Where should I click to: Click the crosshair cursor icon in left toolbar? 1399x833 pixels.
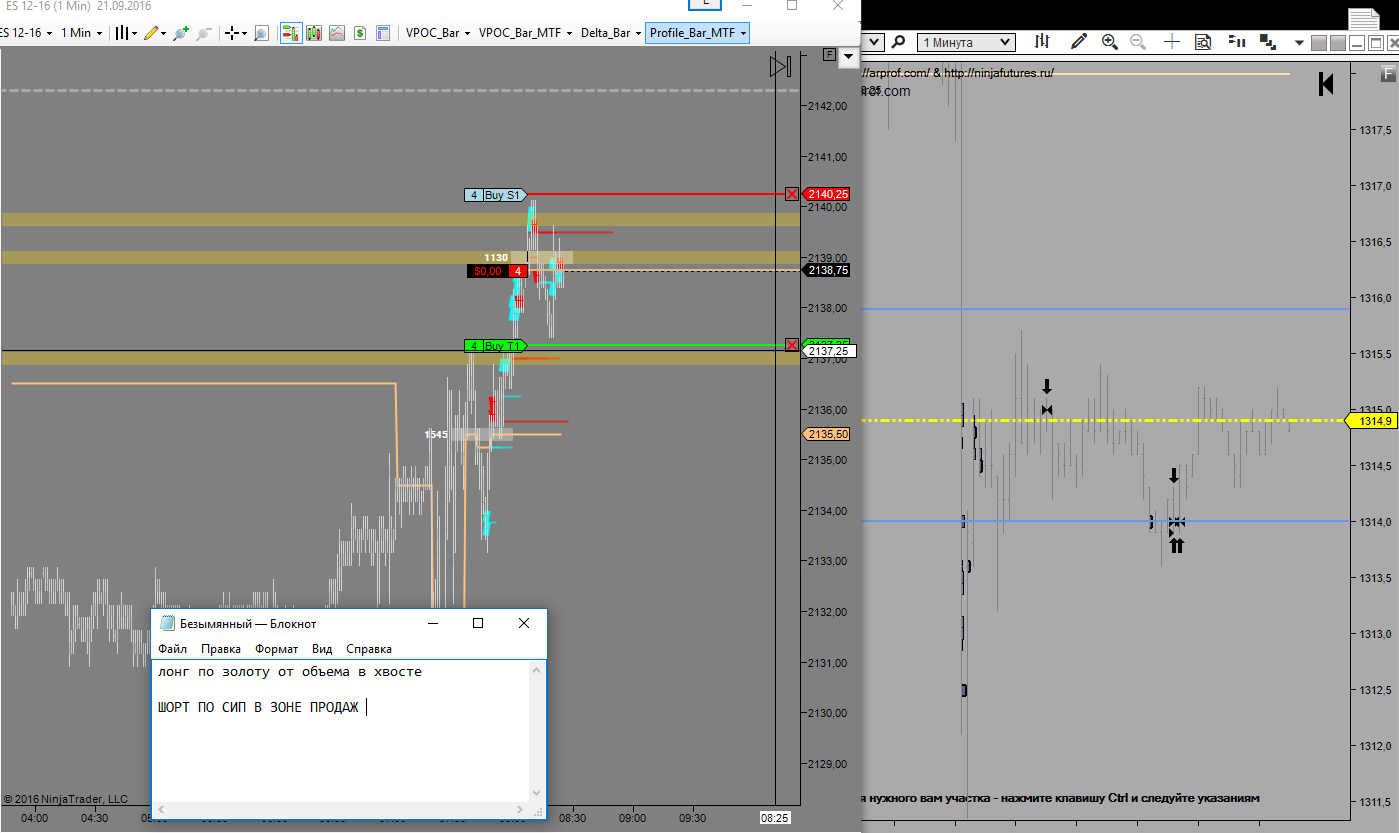[233, 33]
